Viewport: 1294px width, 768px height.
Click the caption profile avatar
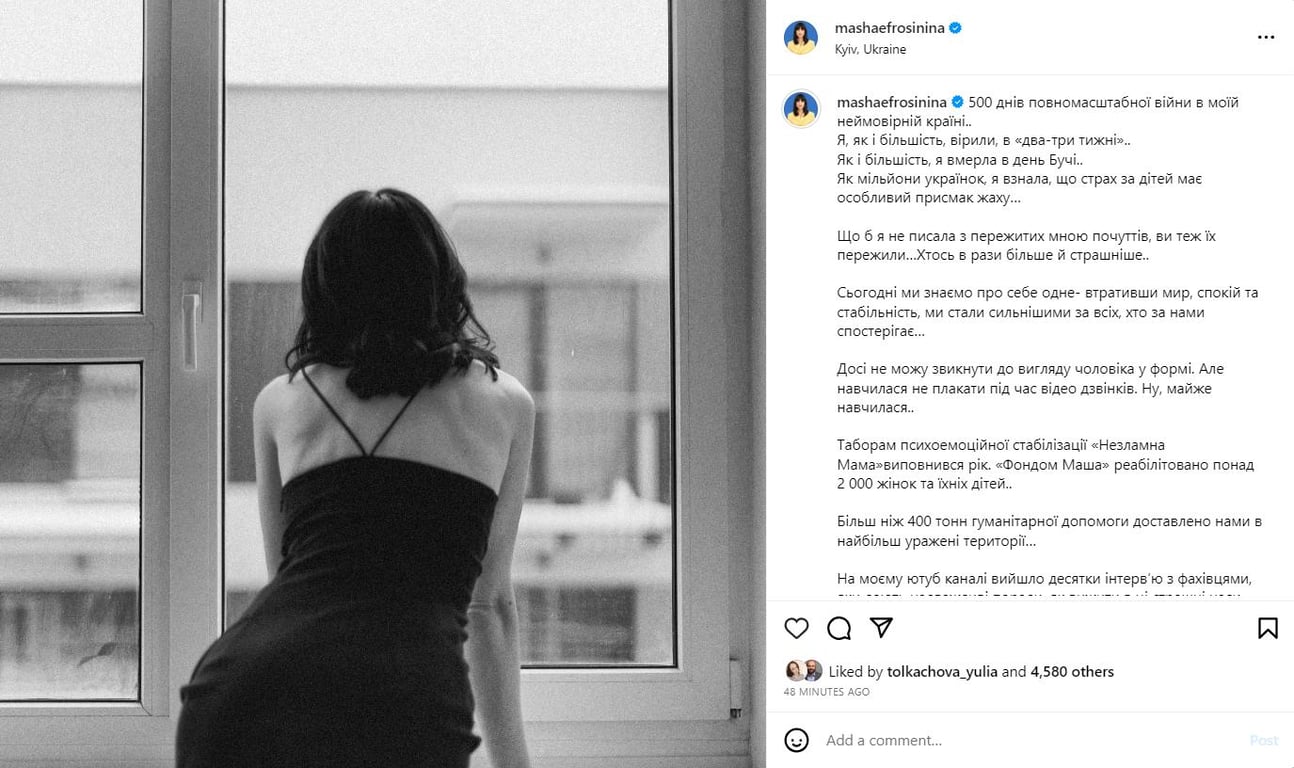[801, 109]
